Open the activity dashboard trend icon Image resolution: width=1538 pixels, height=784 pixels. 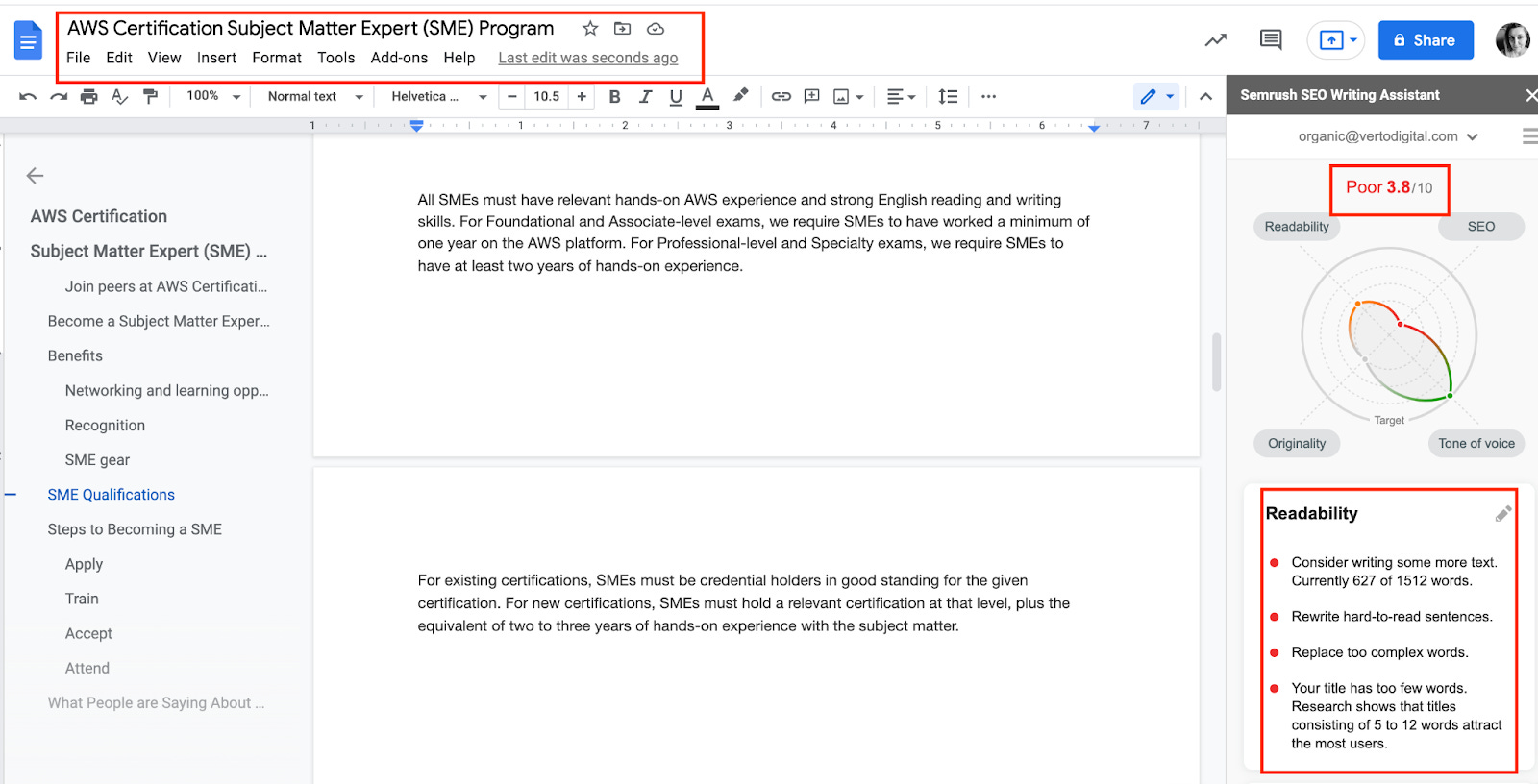[x=1215, y=40]
